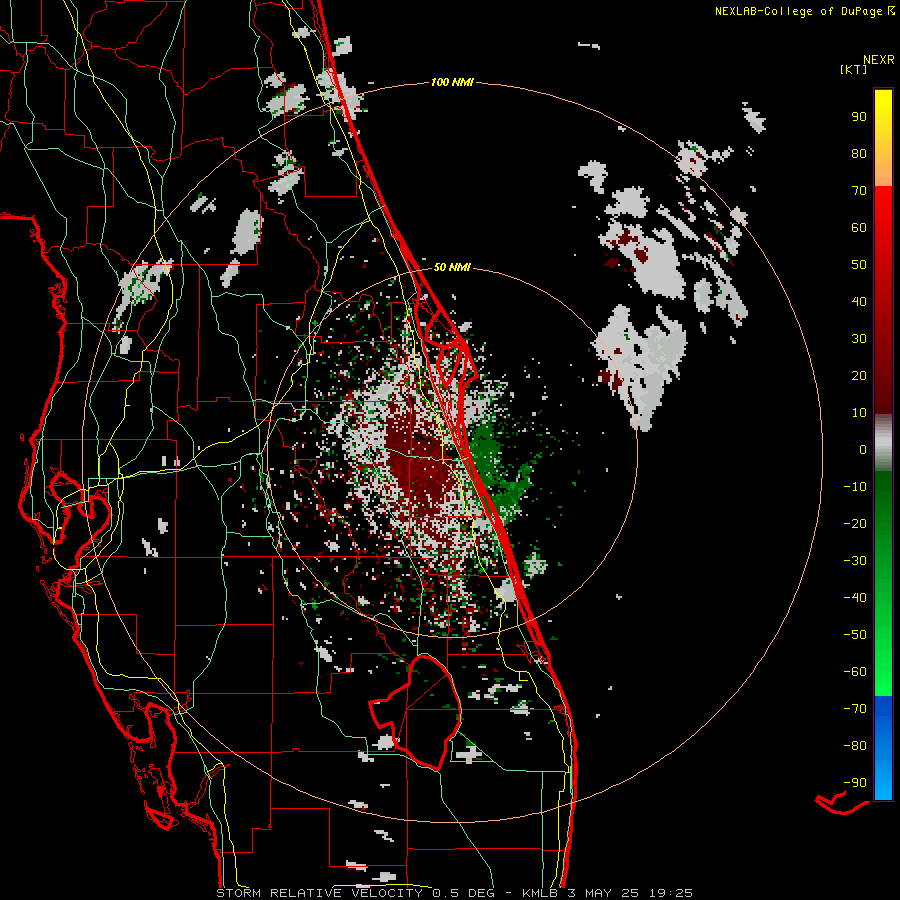900x900 pixels.
Task: Click the 100 NMI range ring label
Action: coord(452,82)
